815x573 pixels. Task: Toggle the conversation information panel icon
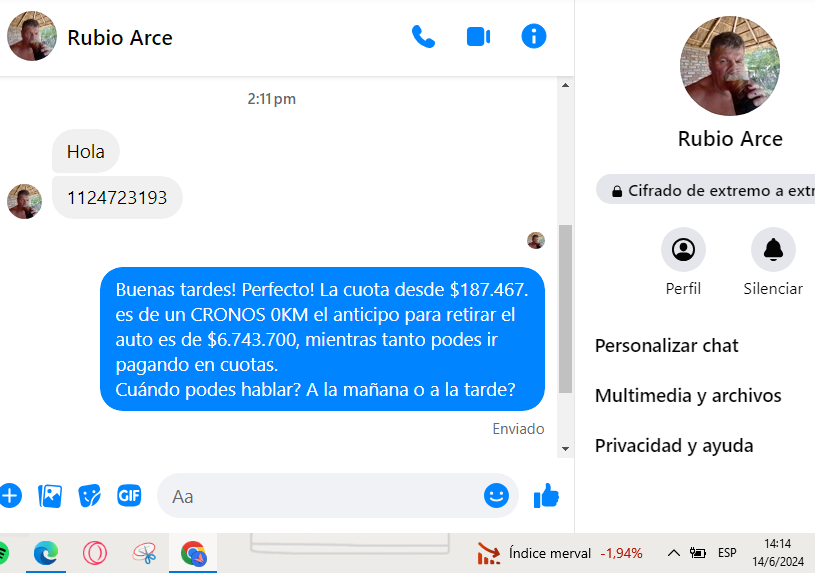click(534, 36)
